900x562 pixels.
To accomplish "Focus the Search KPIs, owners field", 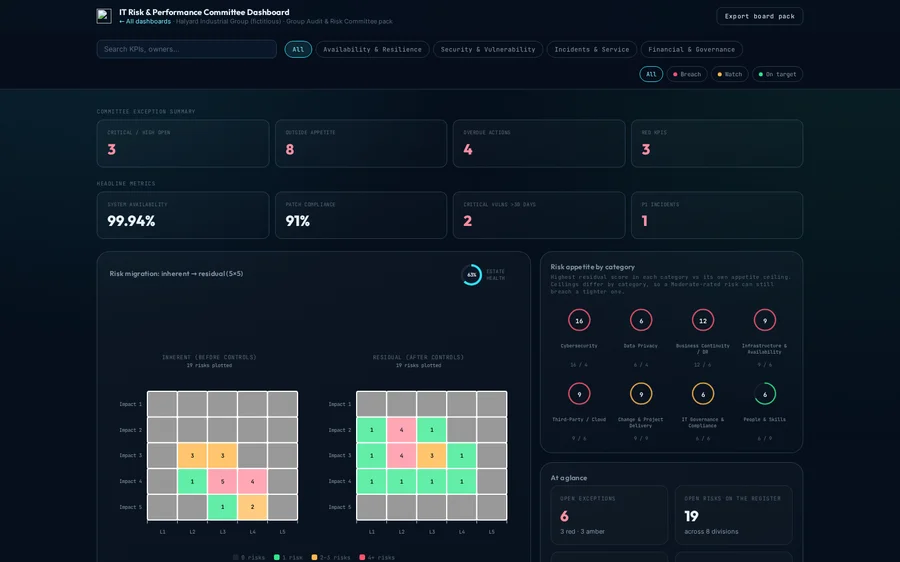I will coord(187,49).
